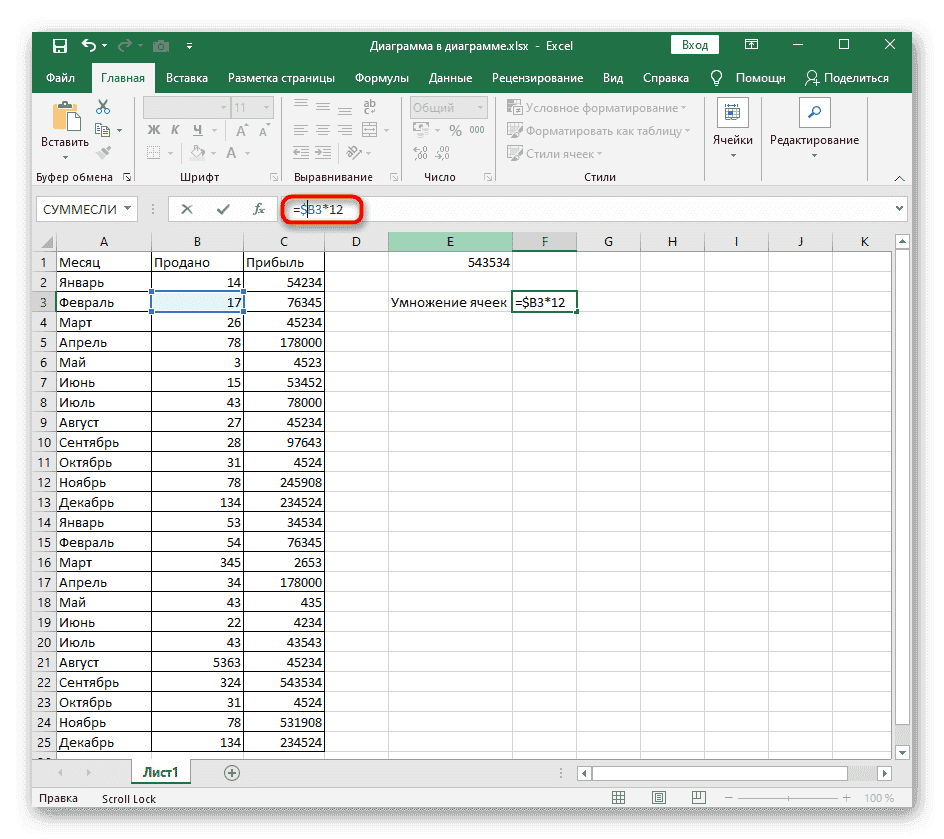Screen dimensions: 944x839
Task: Apply the Percent number format
Action: 456,130
